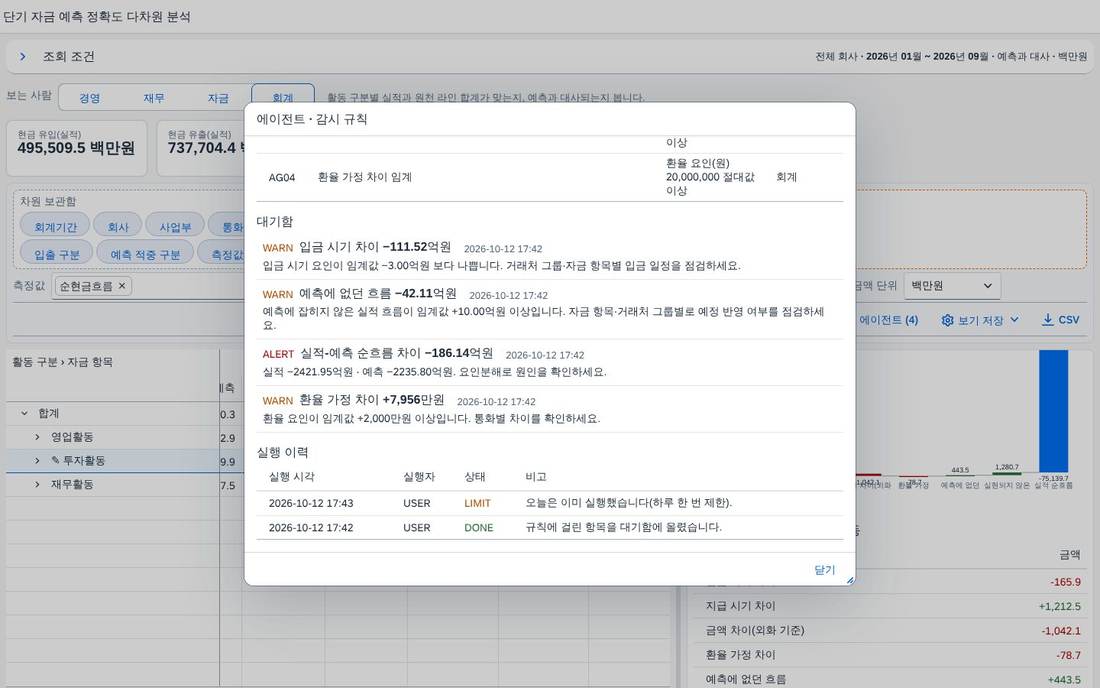Click the pencil icon next to 투자활동
The width and height of the screenshot is (1100, 688).
tap(55, 461)
